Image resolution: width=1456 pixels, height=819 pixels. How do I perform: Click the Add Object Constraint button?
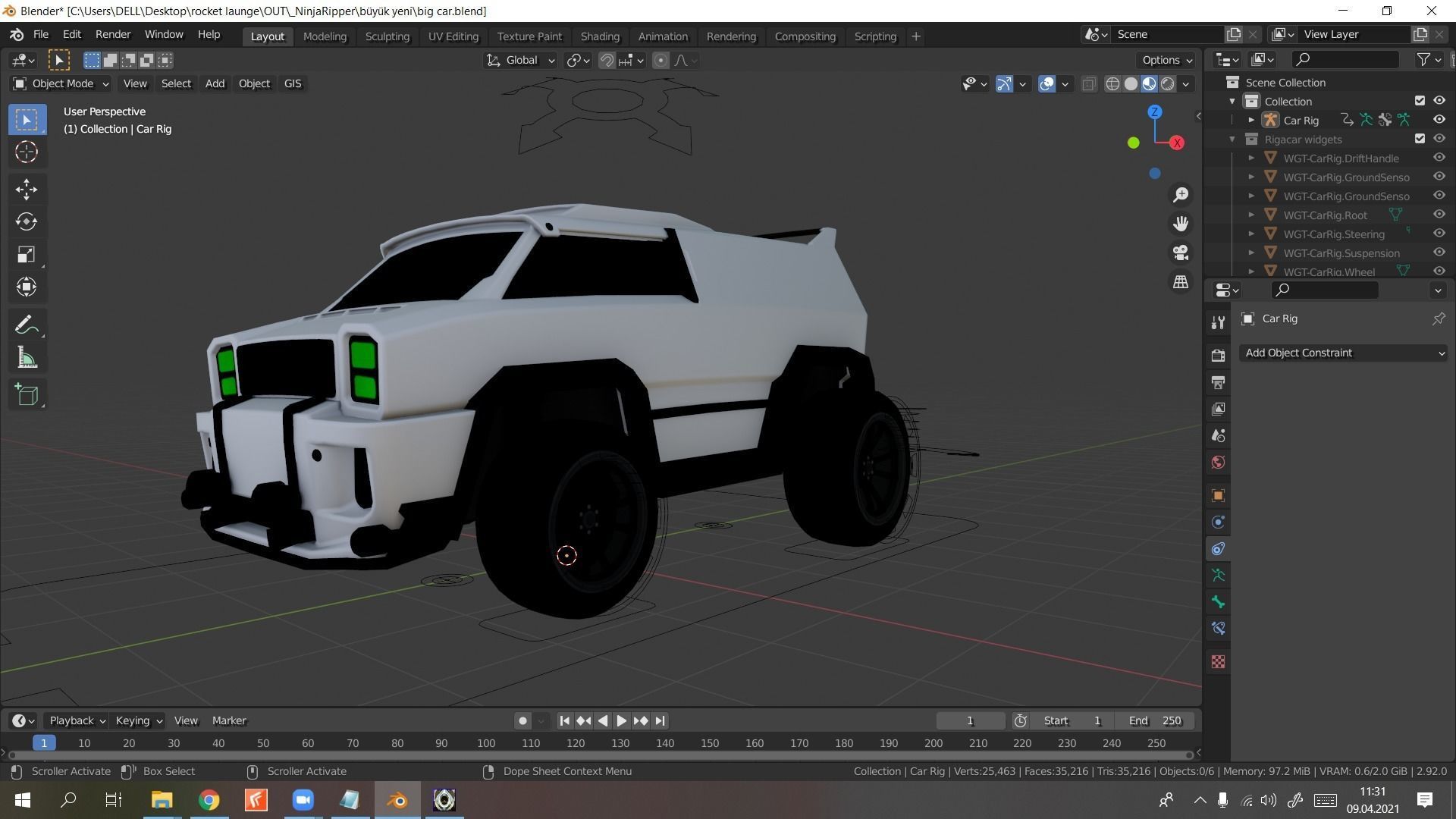1342,353
